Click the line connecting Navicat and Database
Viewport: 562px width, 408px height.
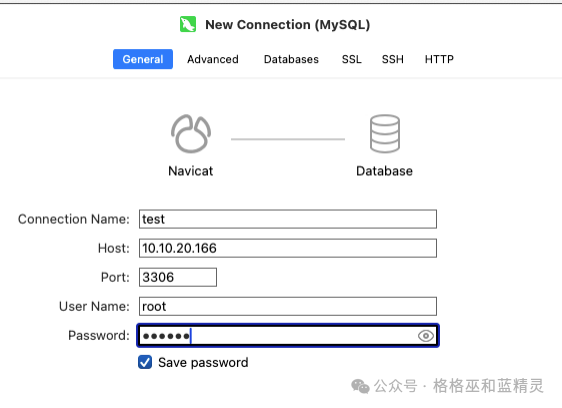coord(288,139)
